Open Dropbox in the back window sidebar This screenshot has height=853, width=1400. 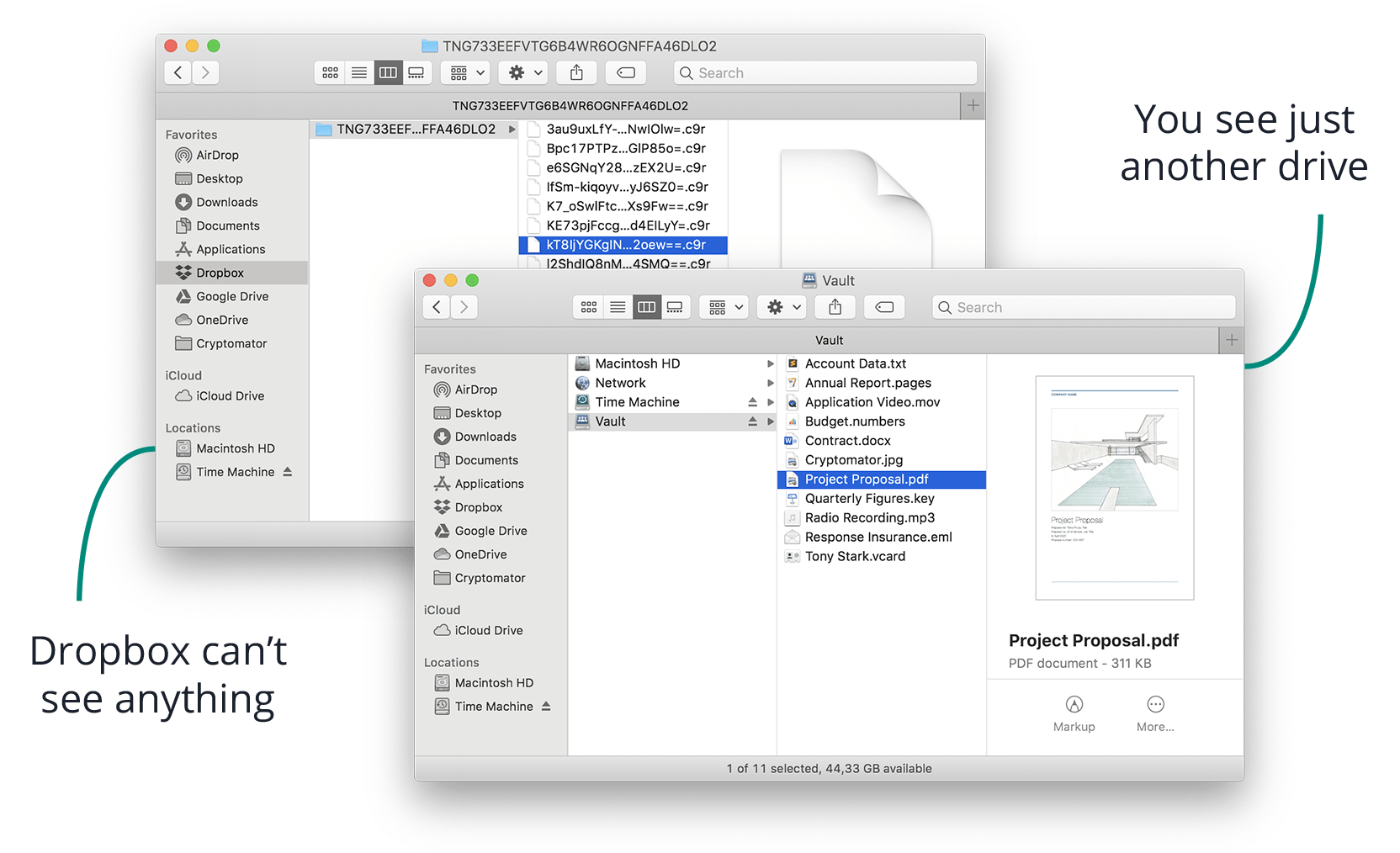220,273
